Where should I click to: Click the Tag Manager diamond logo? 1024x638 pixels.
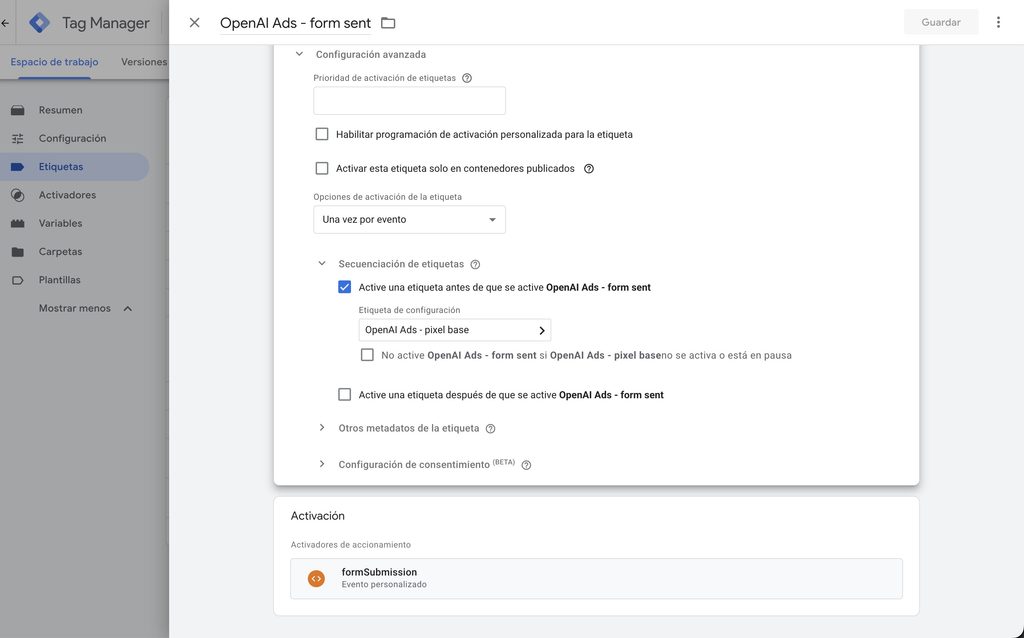40,23
